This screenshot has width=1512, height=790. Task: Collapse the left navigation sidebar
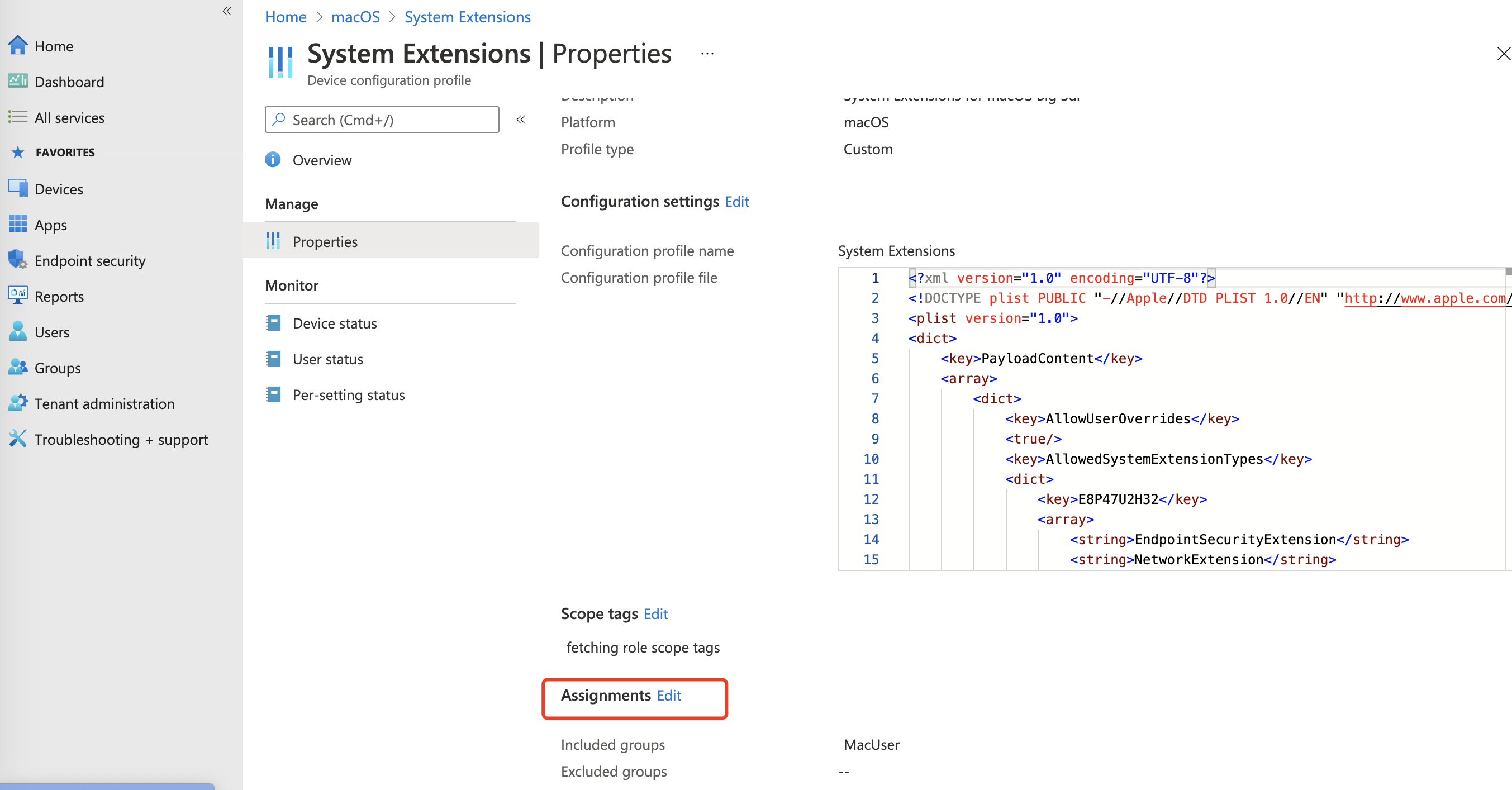click(x=226, y=12)
